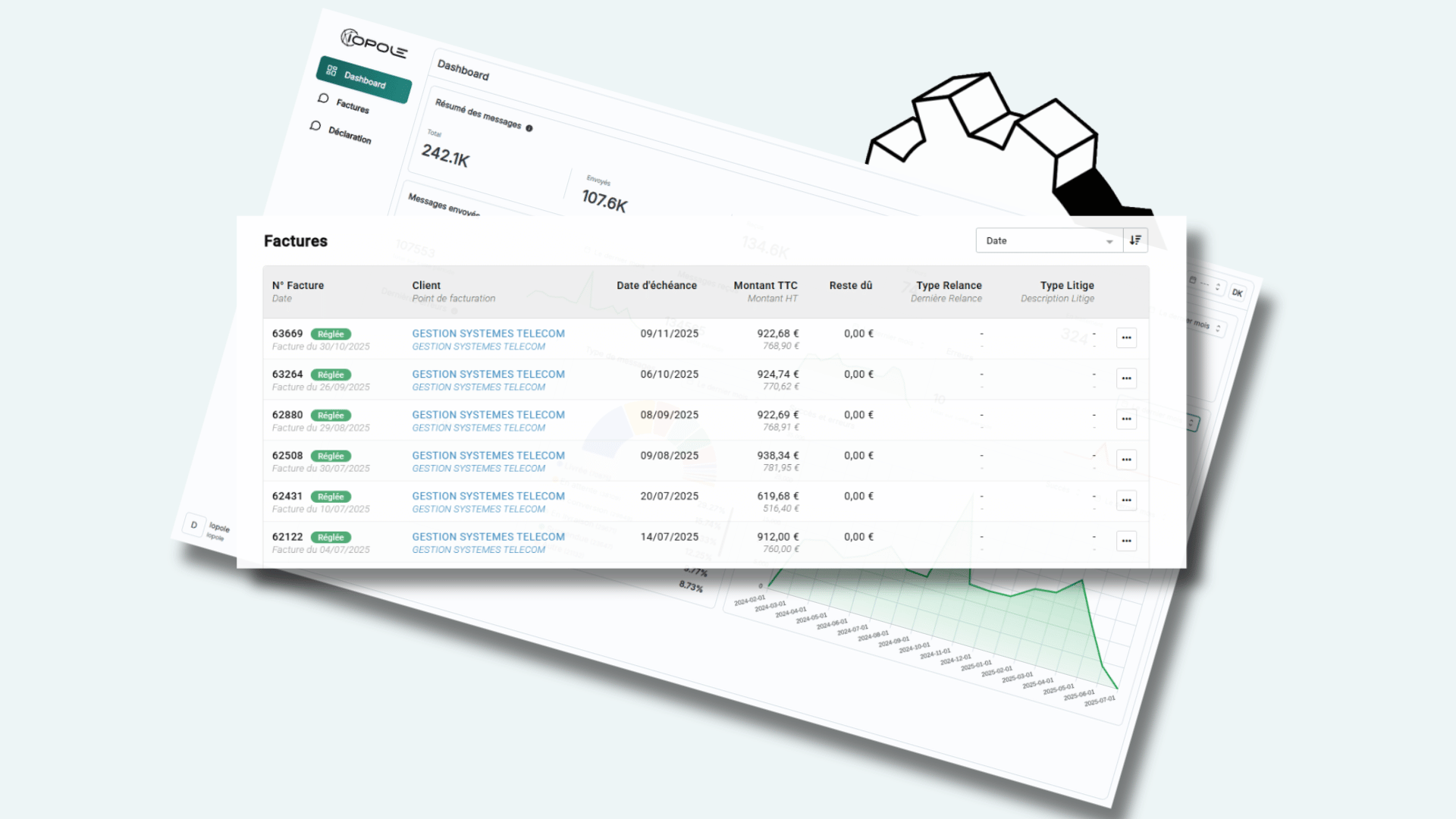Open the three-dot menu for invoice 62122

tap(1126, 541)
